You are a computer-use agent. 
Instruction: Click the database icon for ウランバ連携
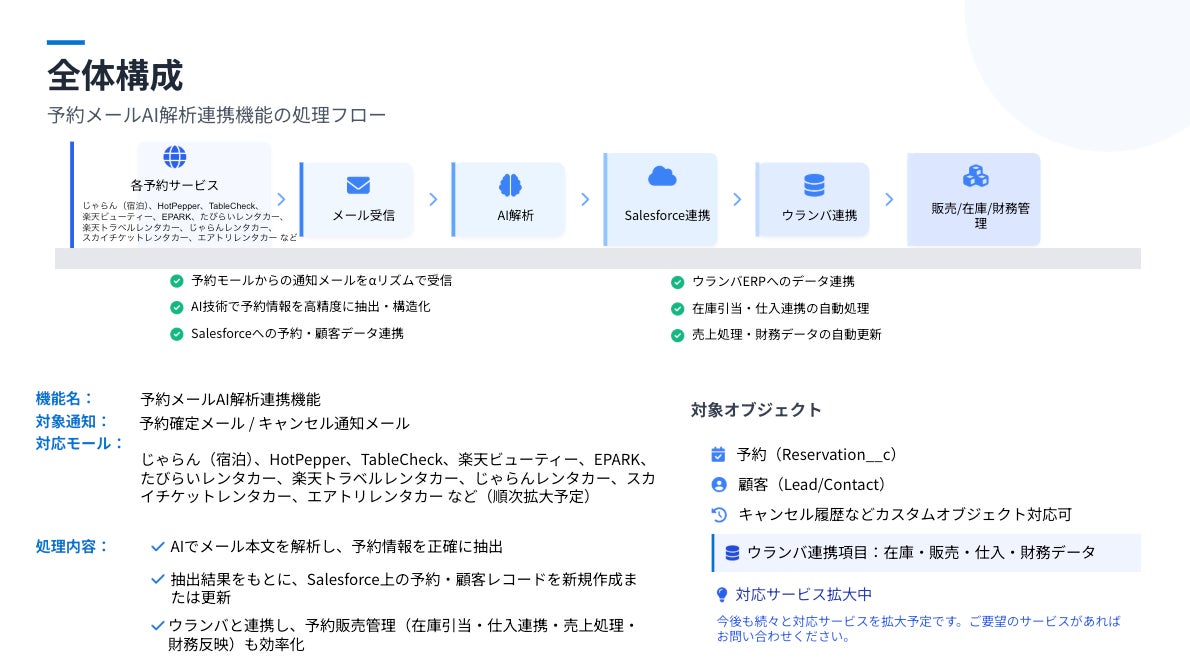point(812,183)
